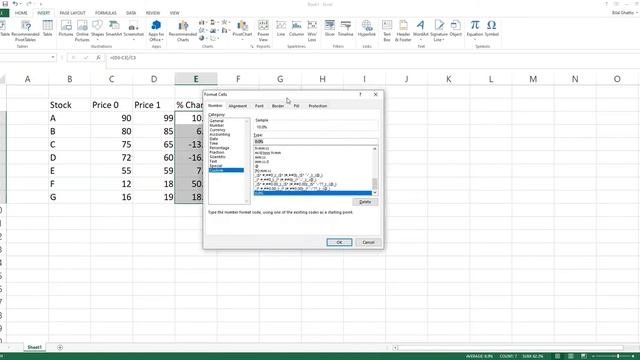640x360 pixels.
Task: Add a new sheet with plus button
Action: (x=60, y=347)
